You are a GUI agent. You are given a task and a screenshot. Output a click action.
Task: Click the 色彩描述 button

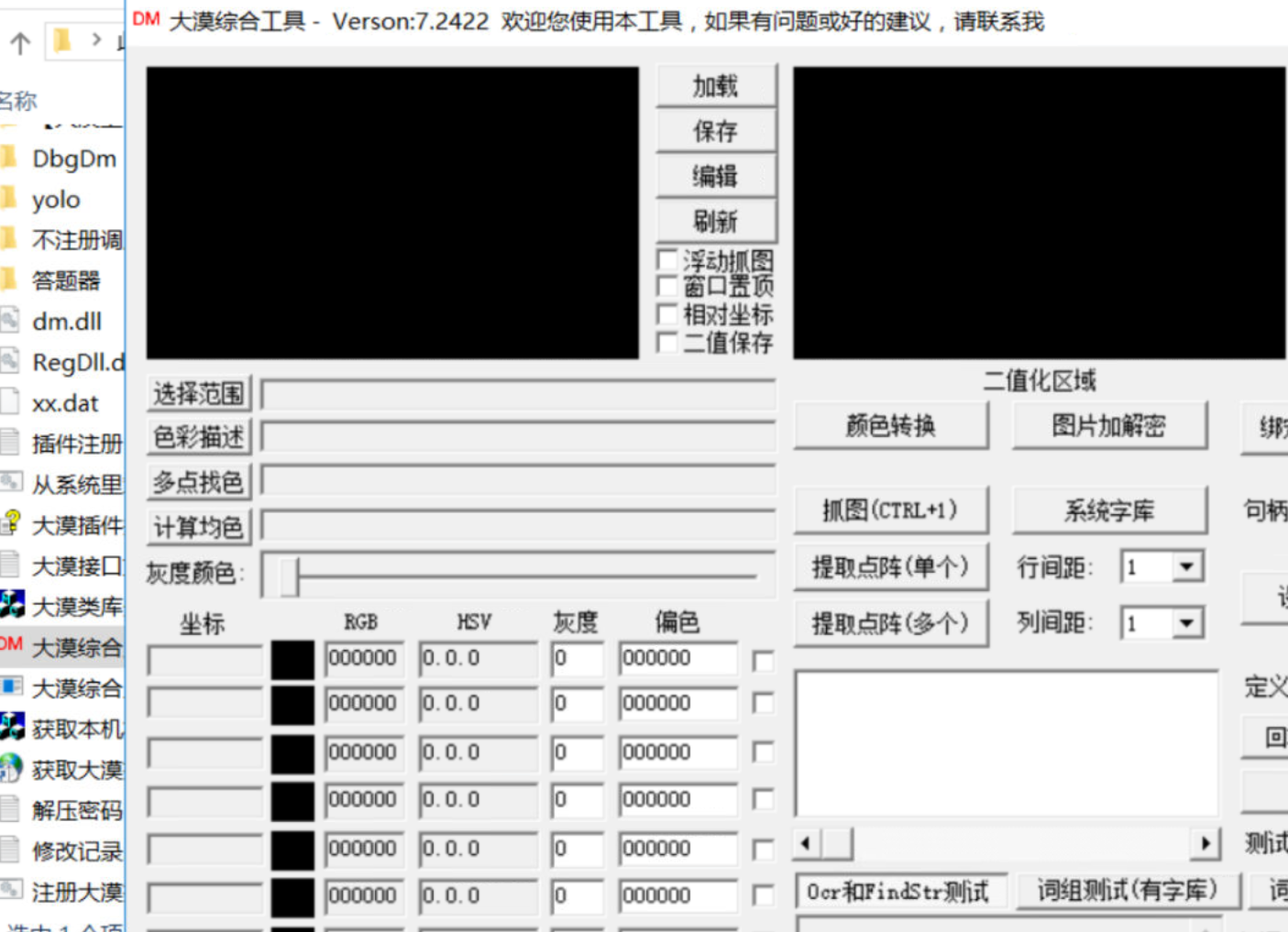[199, 437]
